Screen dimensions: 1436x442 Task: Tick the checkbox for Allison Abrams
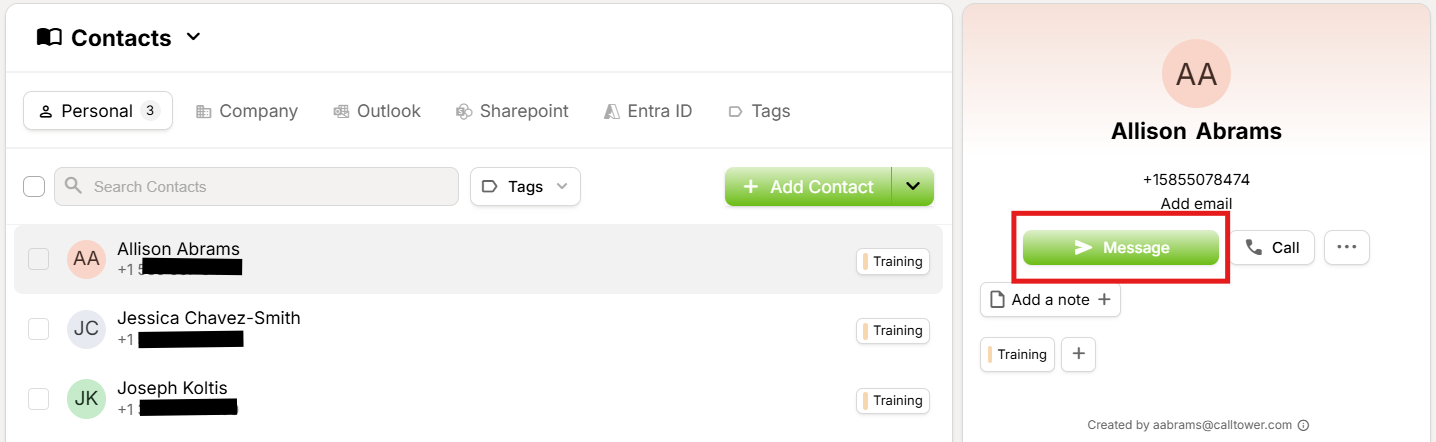(38, 259)
